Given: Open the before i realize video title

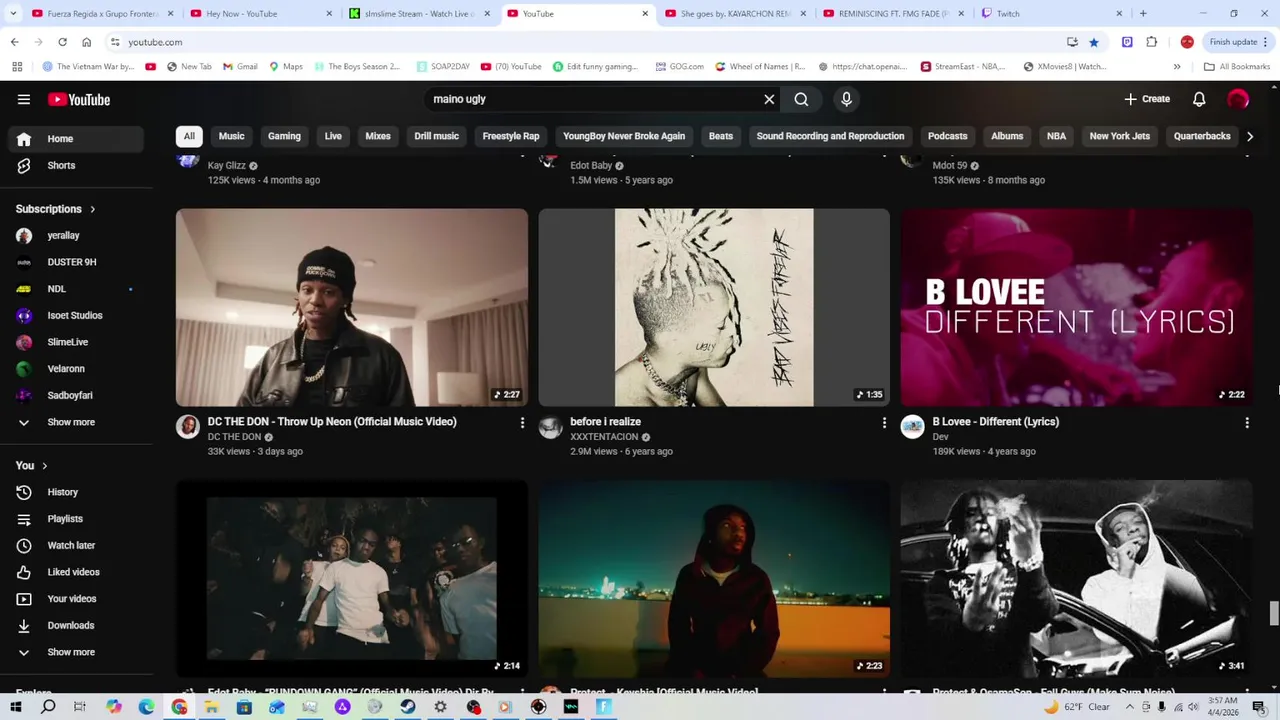Looking at the screenshot, I should [x=605, y=422].
